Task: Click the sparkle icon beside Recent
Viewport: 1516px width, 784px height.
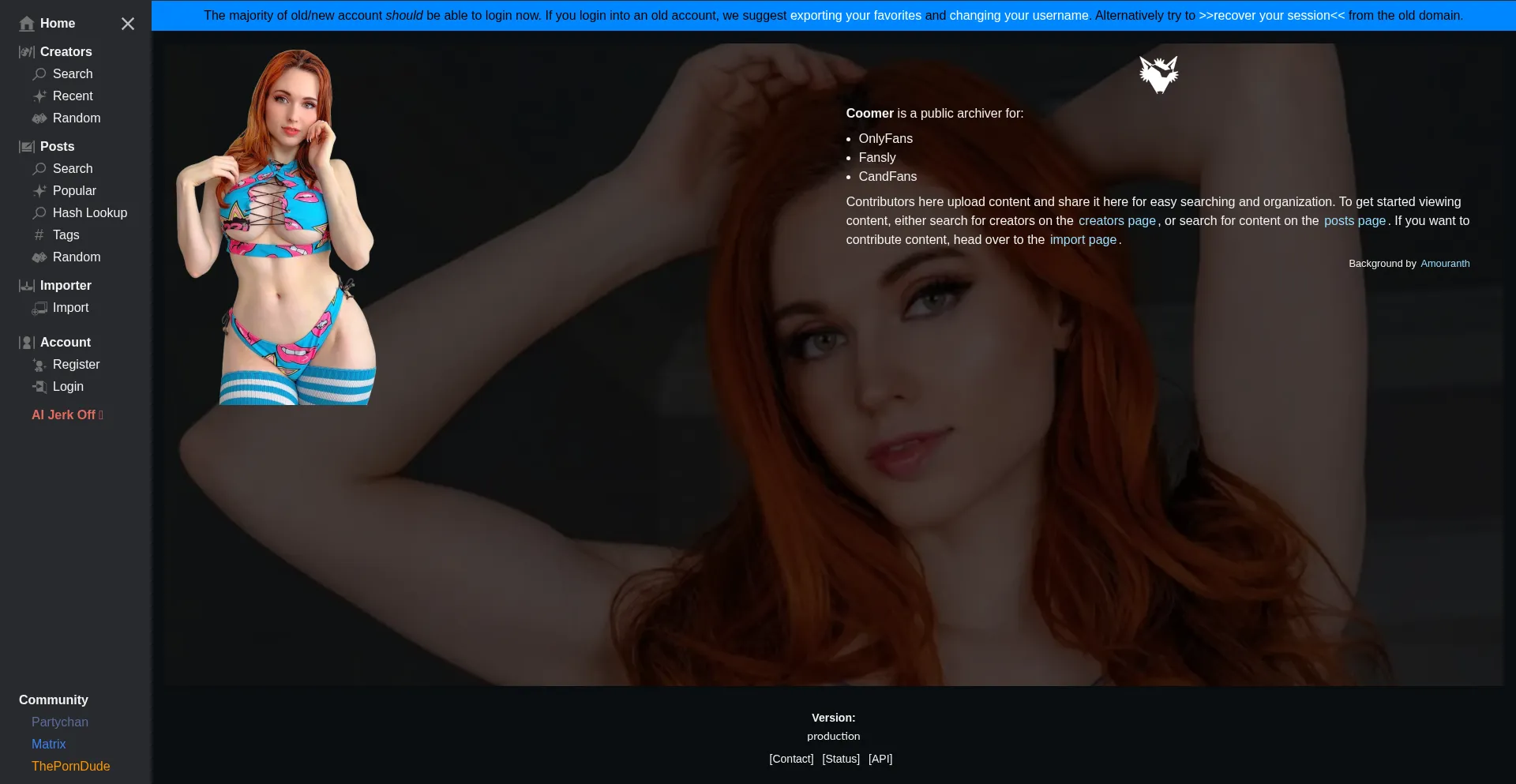Action: point(39,96)
